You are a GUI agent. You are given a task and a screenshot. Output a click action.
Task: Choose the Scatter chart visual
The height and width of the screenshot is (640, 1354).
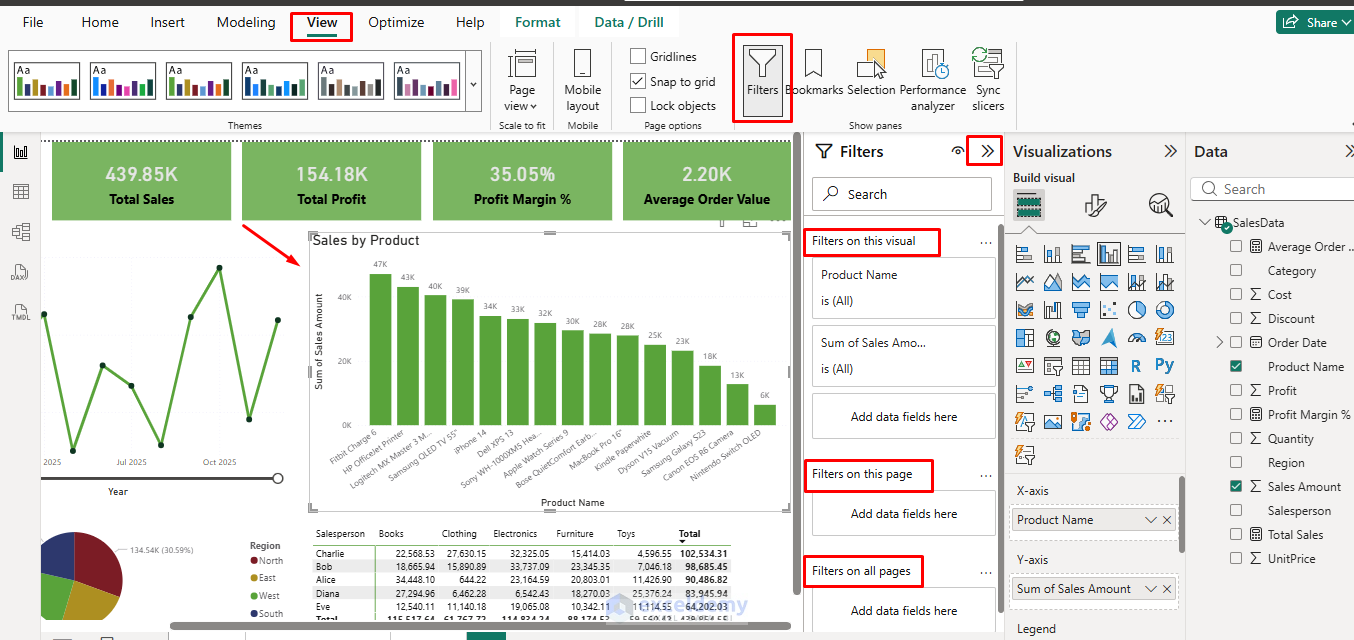1109,310
